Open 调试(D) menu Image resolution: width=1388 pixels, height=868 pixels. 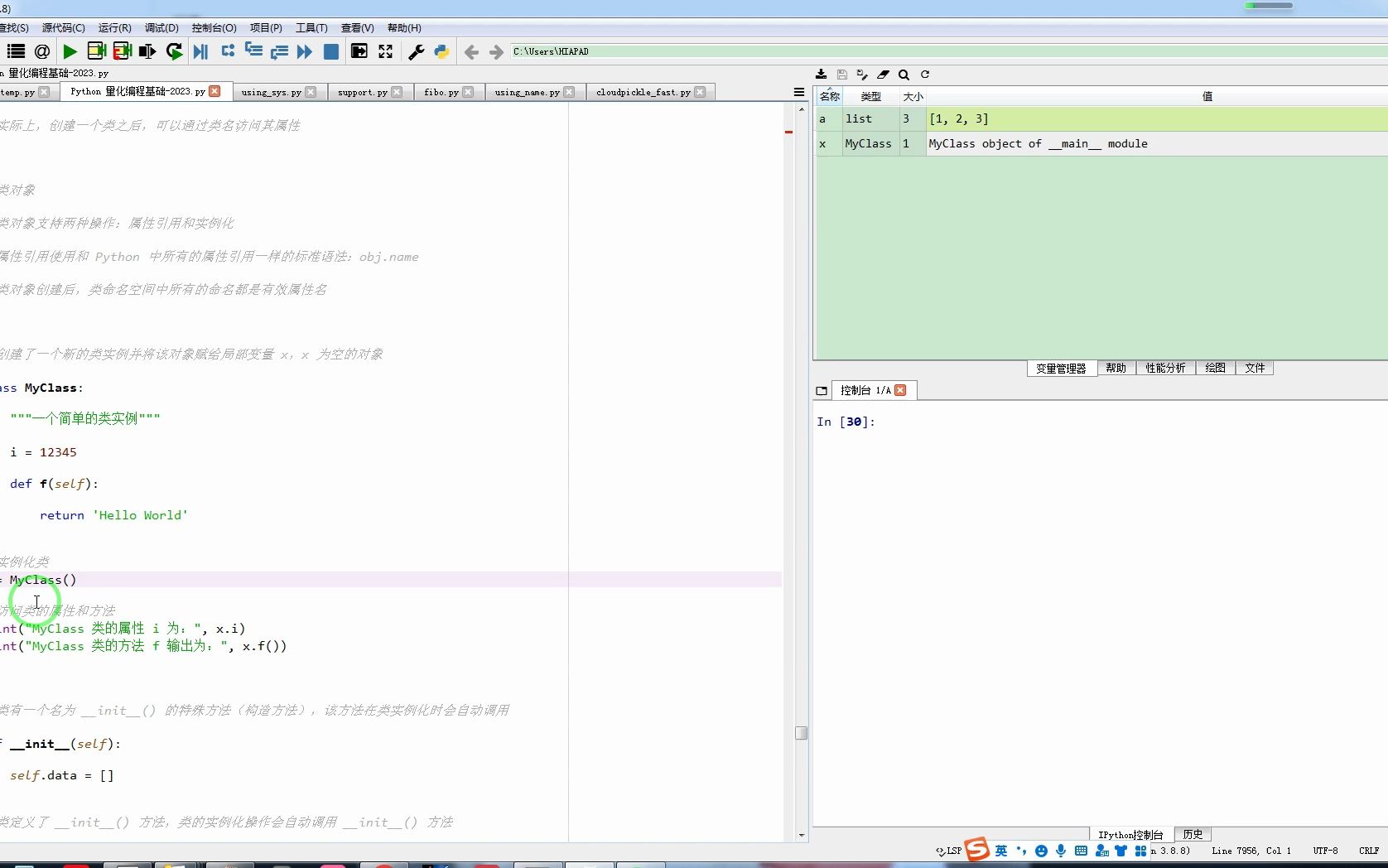tap(161, 28)
